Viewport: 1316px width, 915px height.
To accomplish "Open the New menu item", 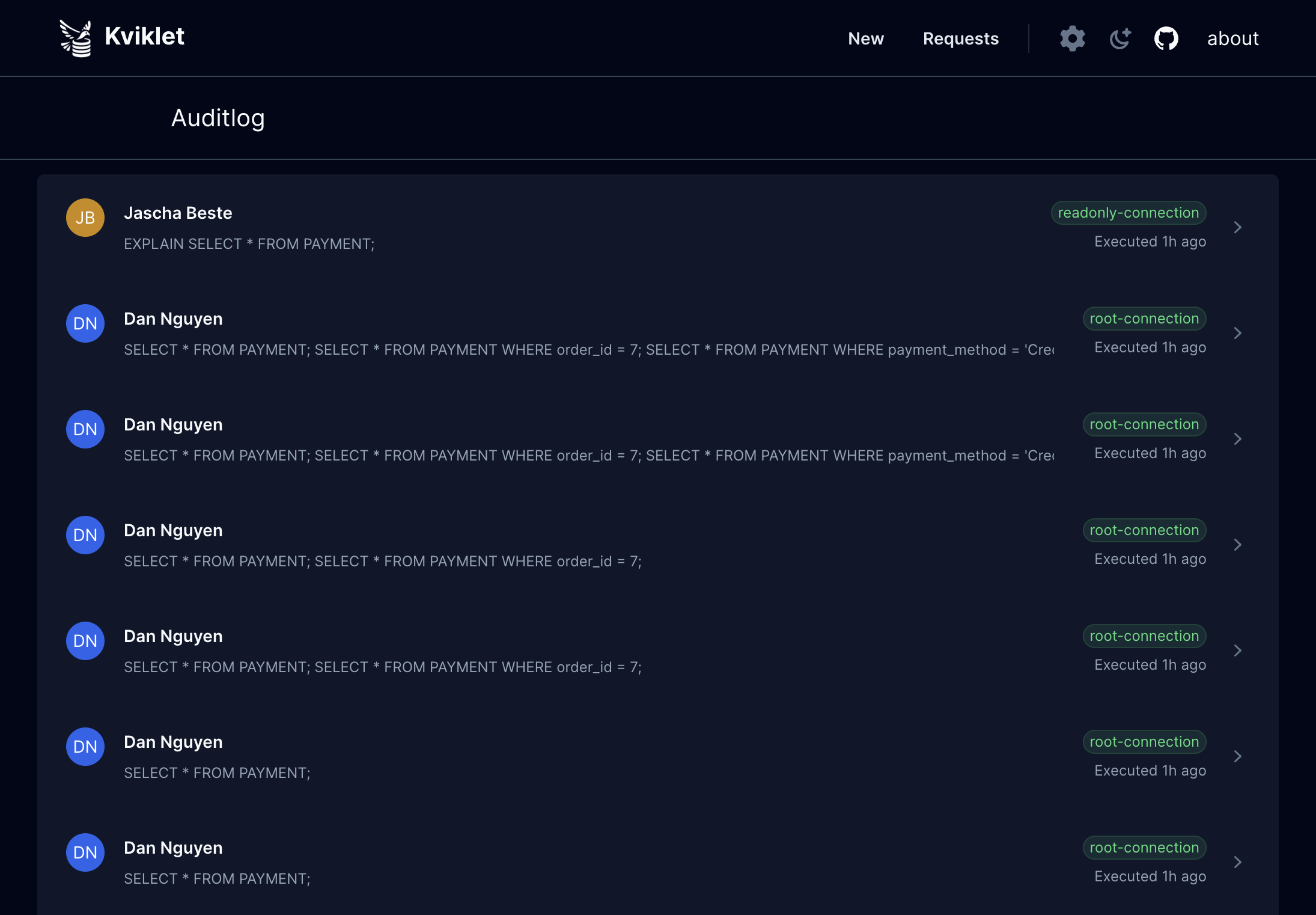I will [x=866, y=38].
